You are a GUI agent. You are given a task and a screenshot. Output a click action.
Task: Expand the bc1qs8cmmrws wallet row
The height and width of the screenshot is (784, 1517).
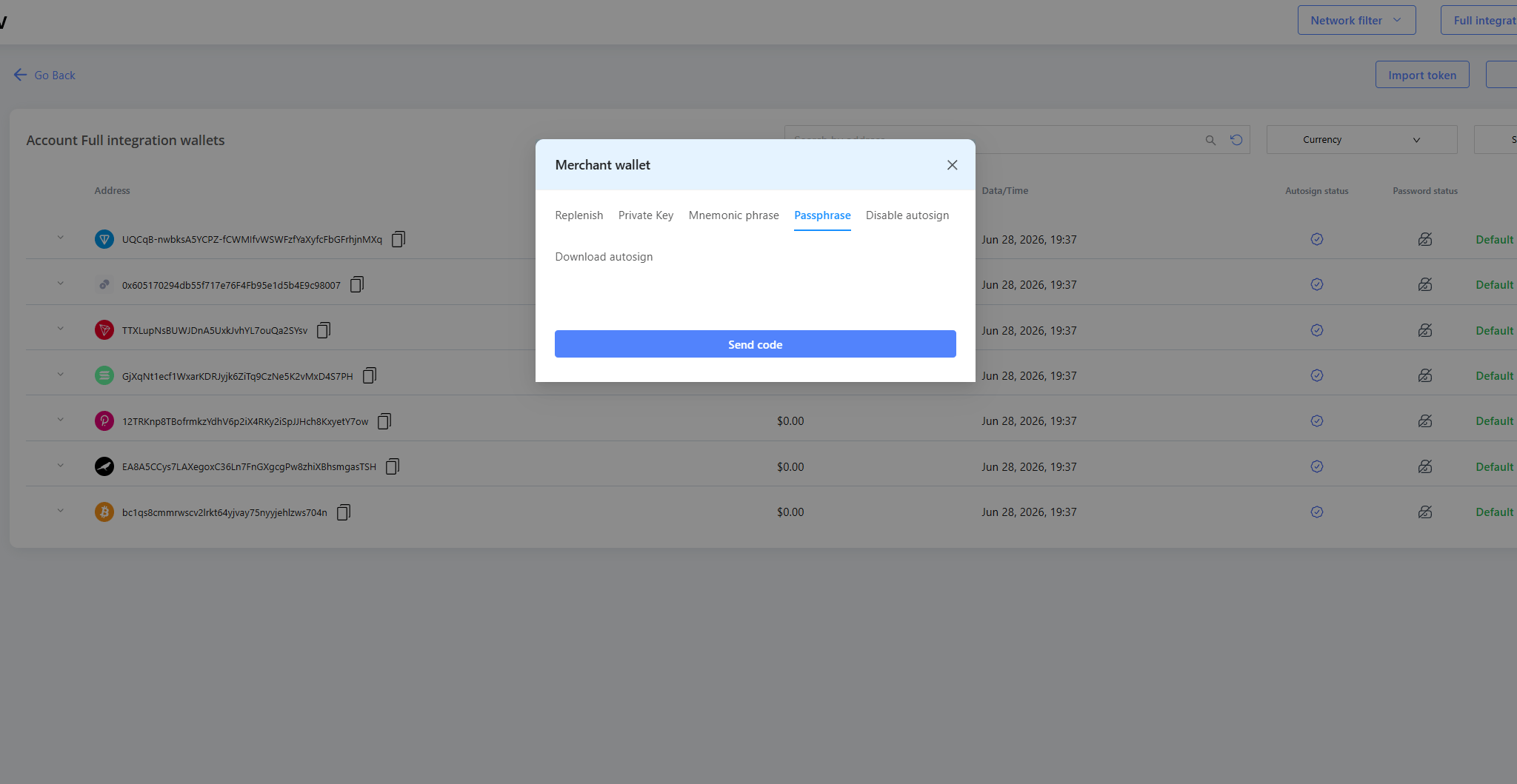coord(61,511)
